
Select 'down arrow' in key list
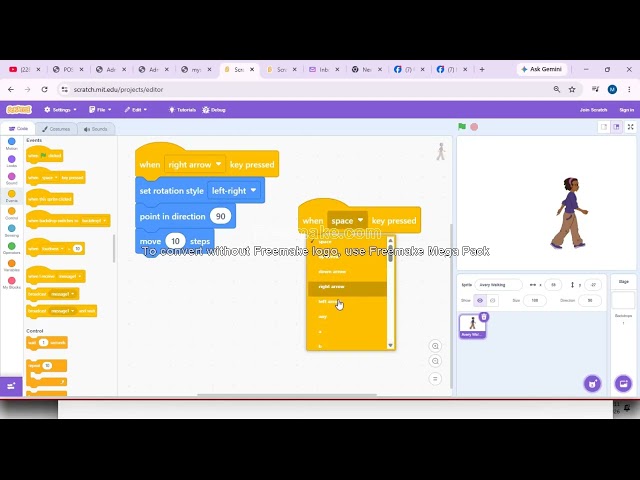point(347,271)
